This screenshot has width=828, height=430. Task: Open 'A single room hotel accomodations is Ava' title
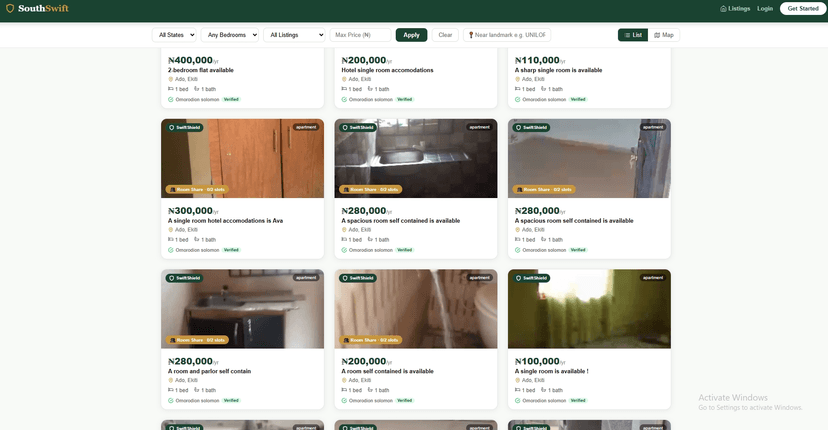pos(225,220)
